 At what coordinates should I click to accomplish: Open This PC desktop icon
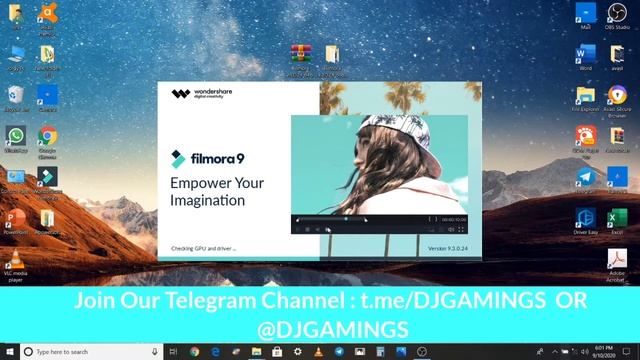pyautogui.click(x=16, y=58)
